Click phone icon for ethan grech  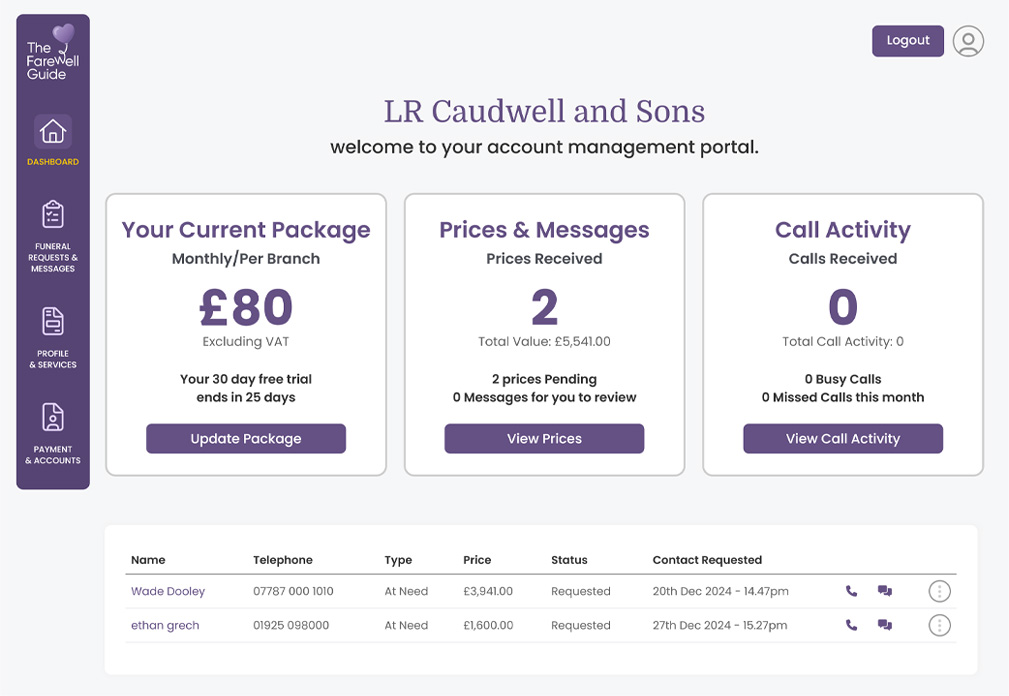852,625
